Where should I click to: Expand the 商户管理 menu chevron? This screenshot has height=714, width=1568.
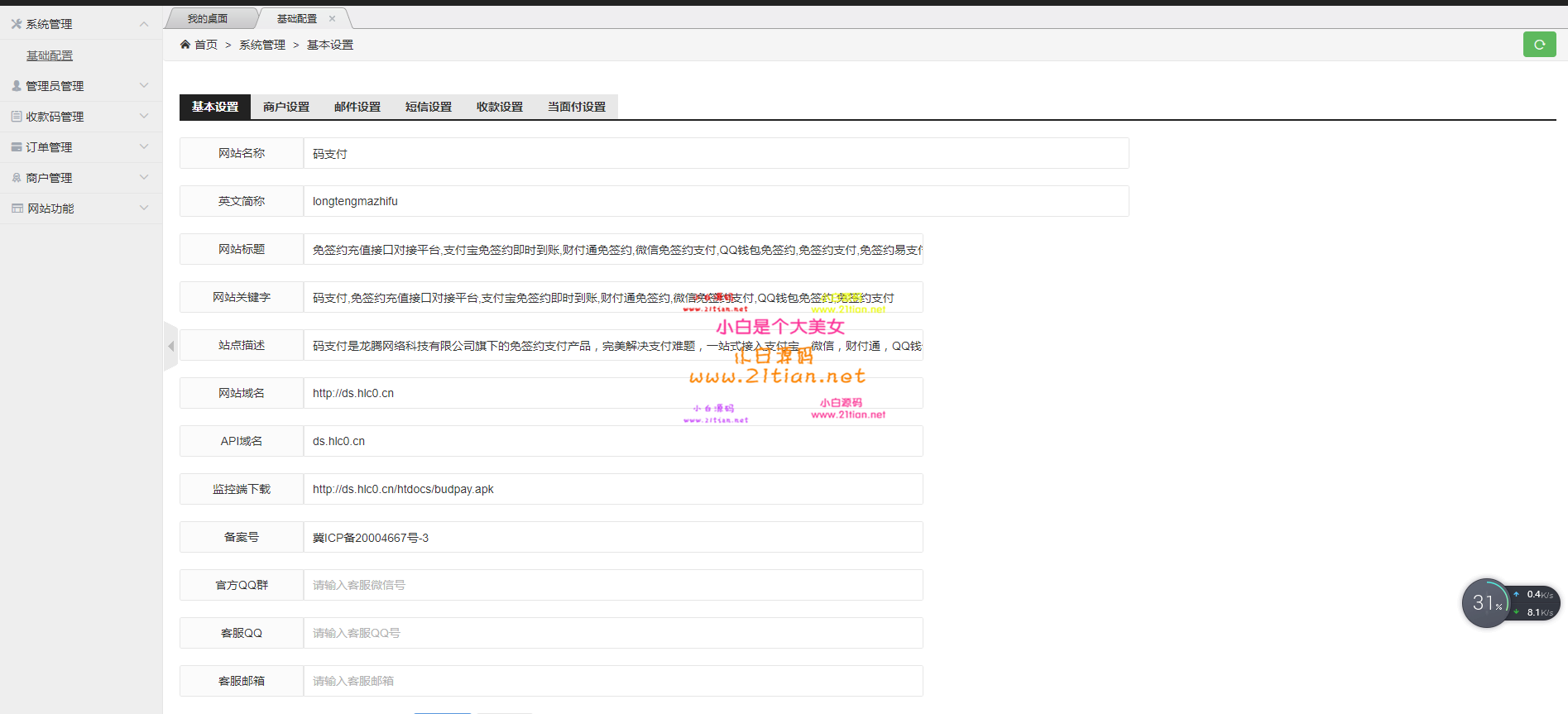pos(144,177)
